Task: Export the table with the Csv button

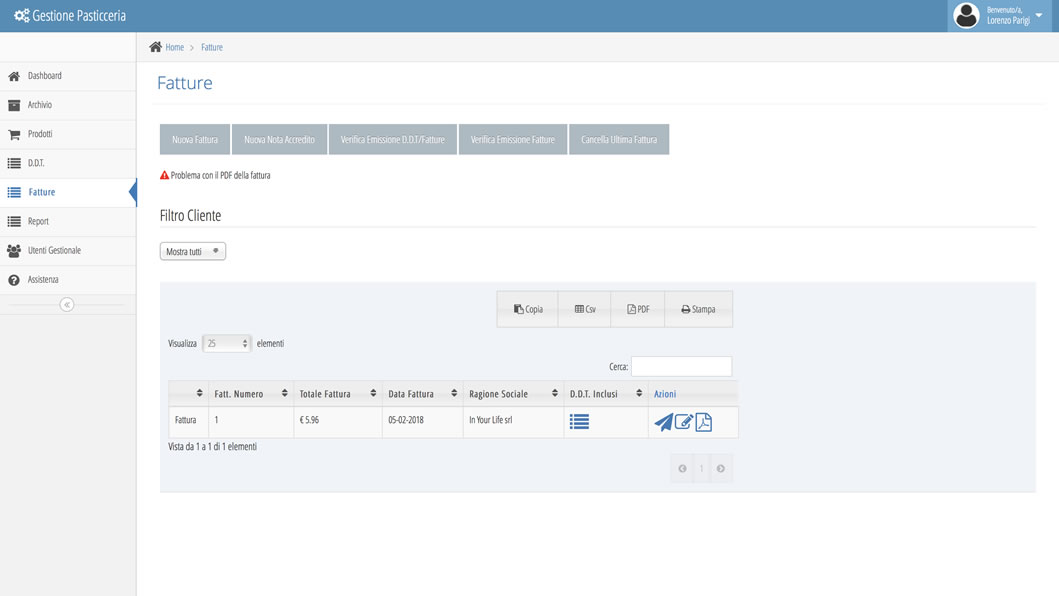Action: [585, 309]
